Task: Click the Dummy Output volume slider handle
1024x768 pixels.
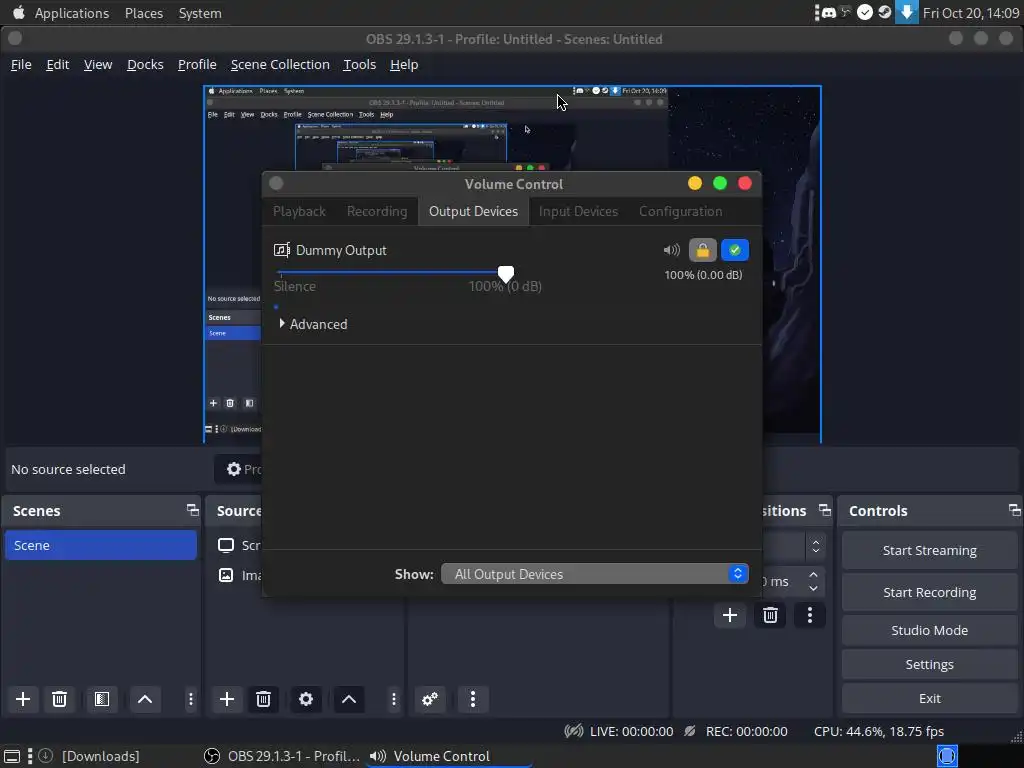Action: point(505,274)
